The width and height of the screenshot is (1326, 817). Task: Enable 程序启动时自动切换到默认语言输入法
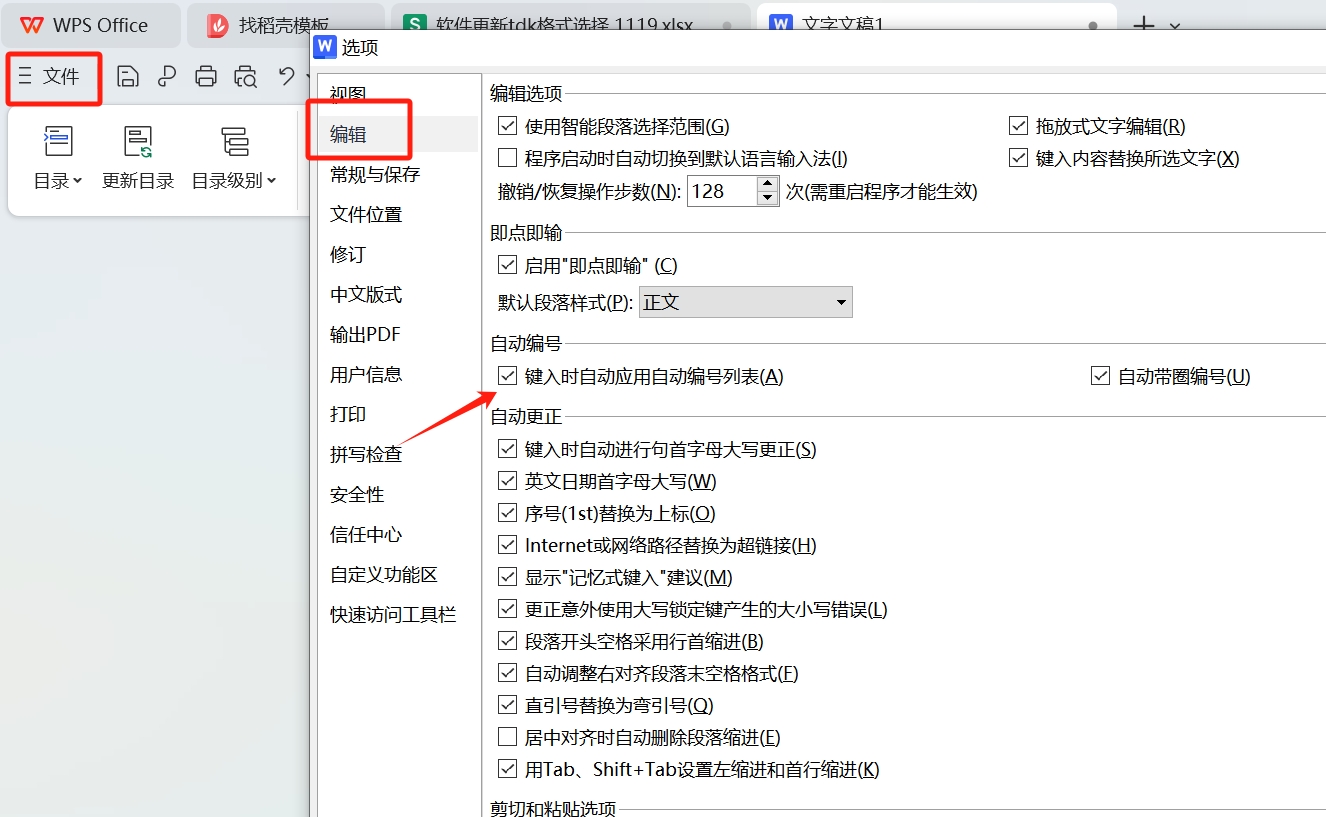507,157
